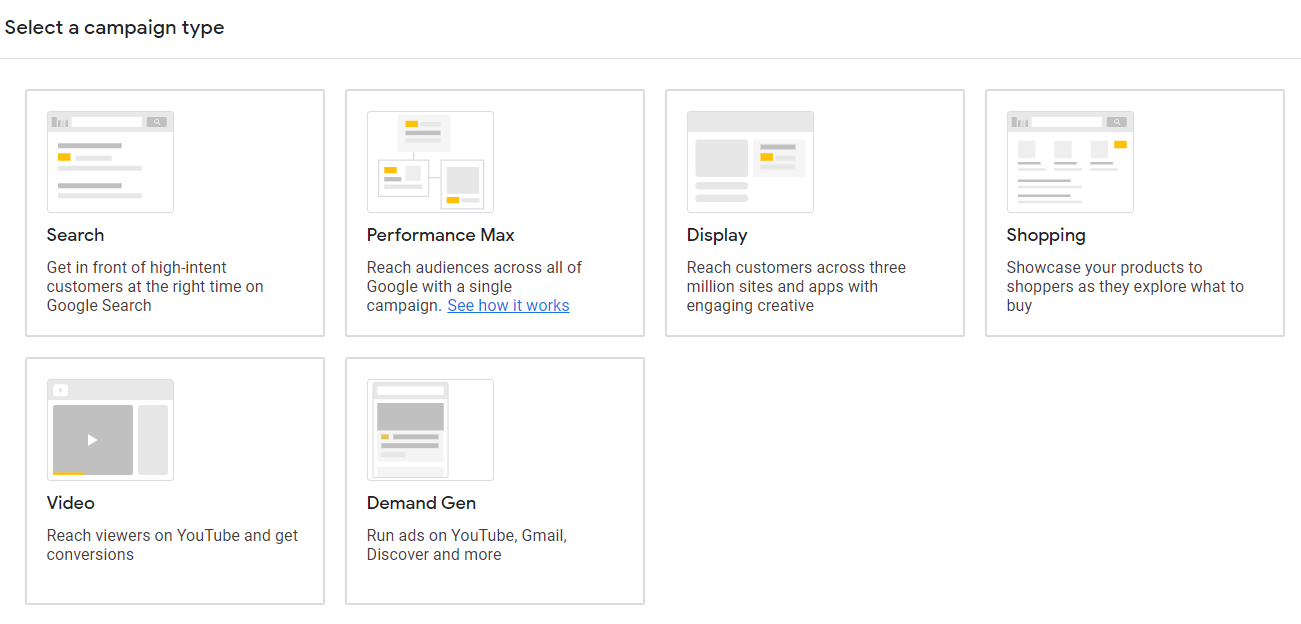Choose the Shopping campaign title

click(1046, 235)
